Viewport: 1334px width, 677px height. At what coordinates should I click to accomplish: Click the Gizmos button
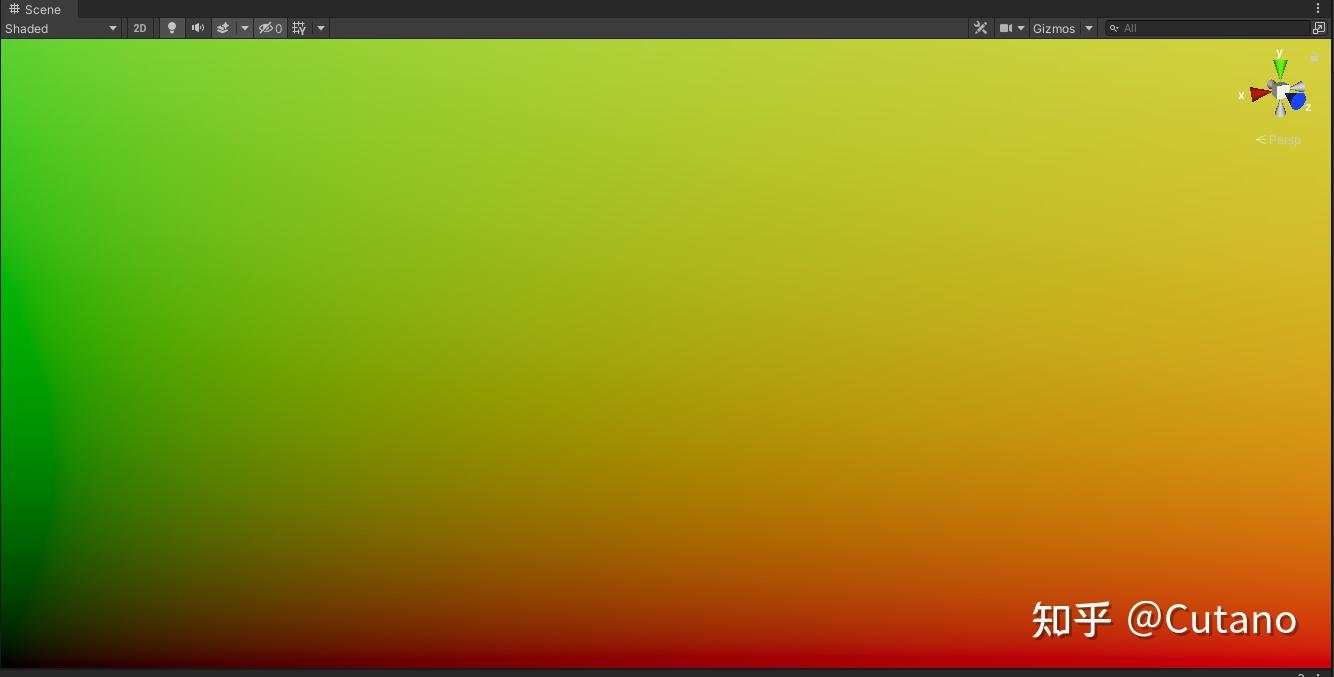point(1054,28)
